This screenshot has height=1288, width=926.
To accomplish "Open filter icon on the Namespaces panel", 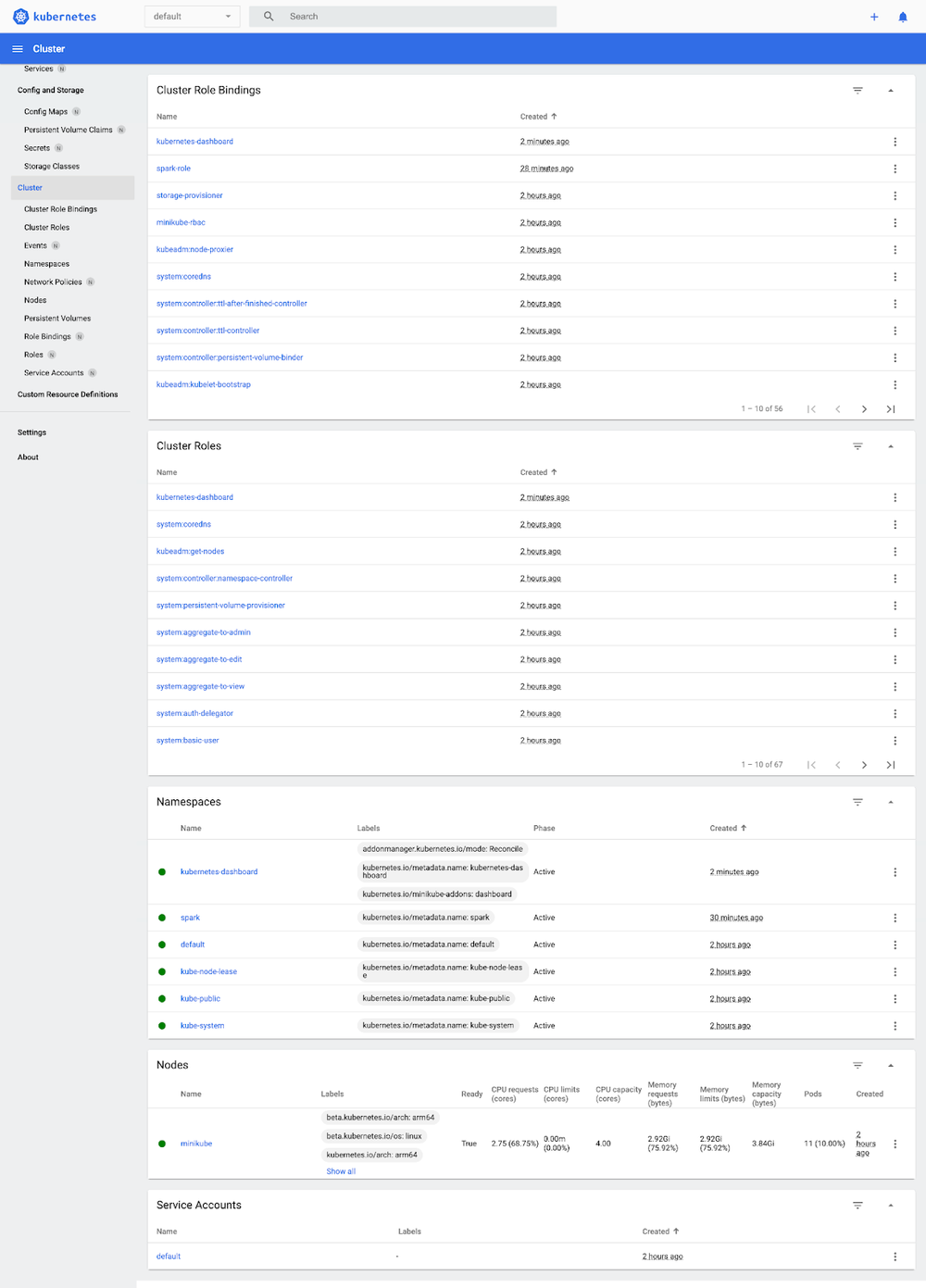I will pyautogui.click(x=857, y=802).
